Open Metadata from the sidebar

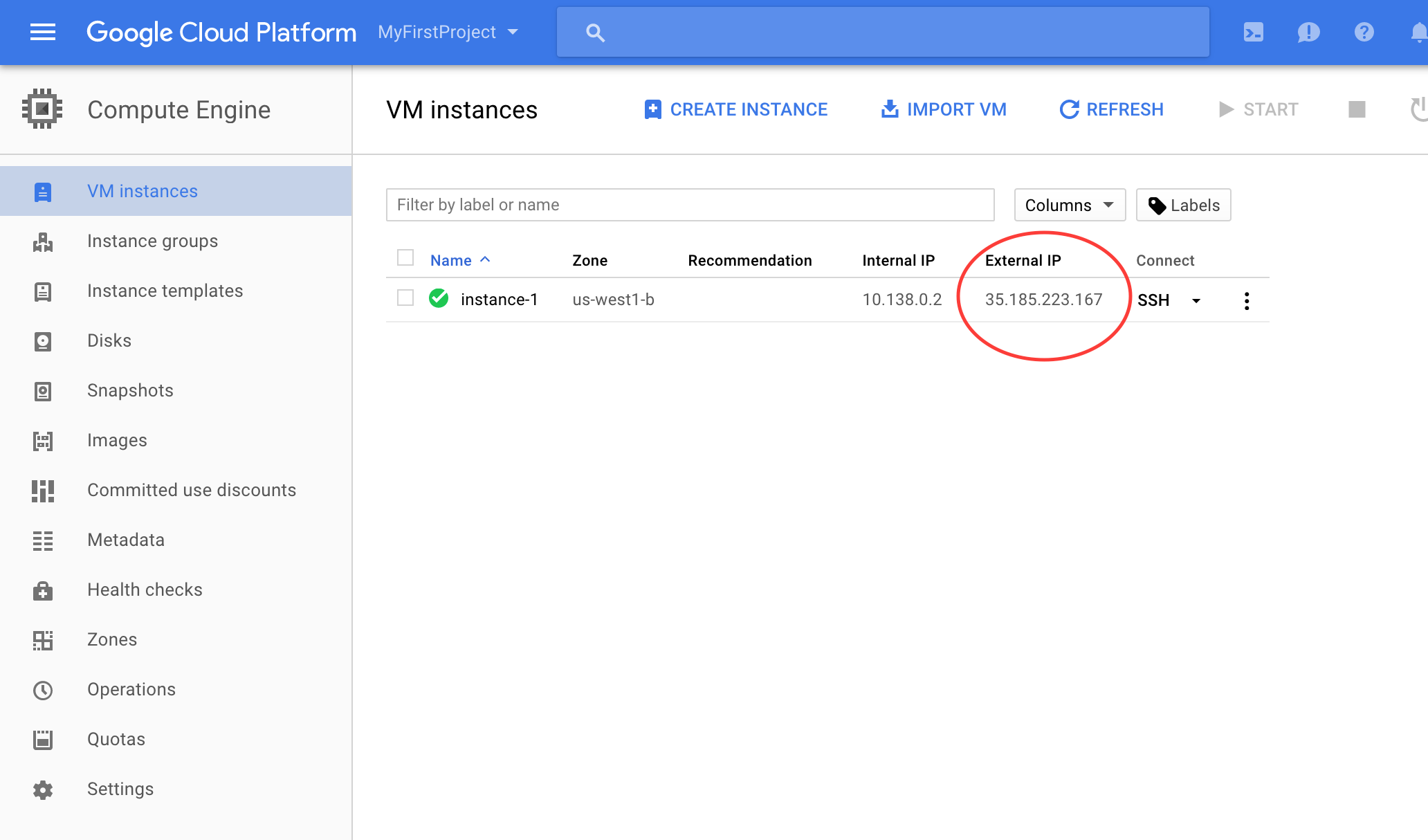[x=126, y=540]
